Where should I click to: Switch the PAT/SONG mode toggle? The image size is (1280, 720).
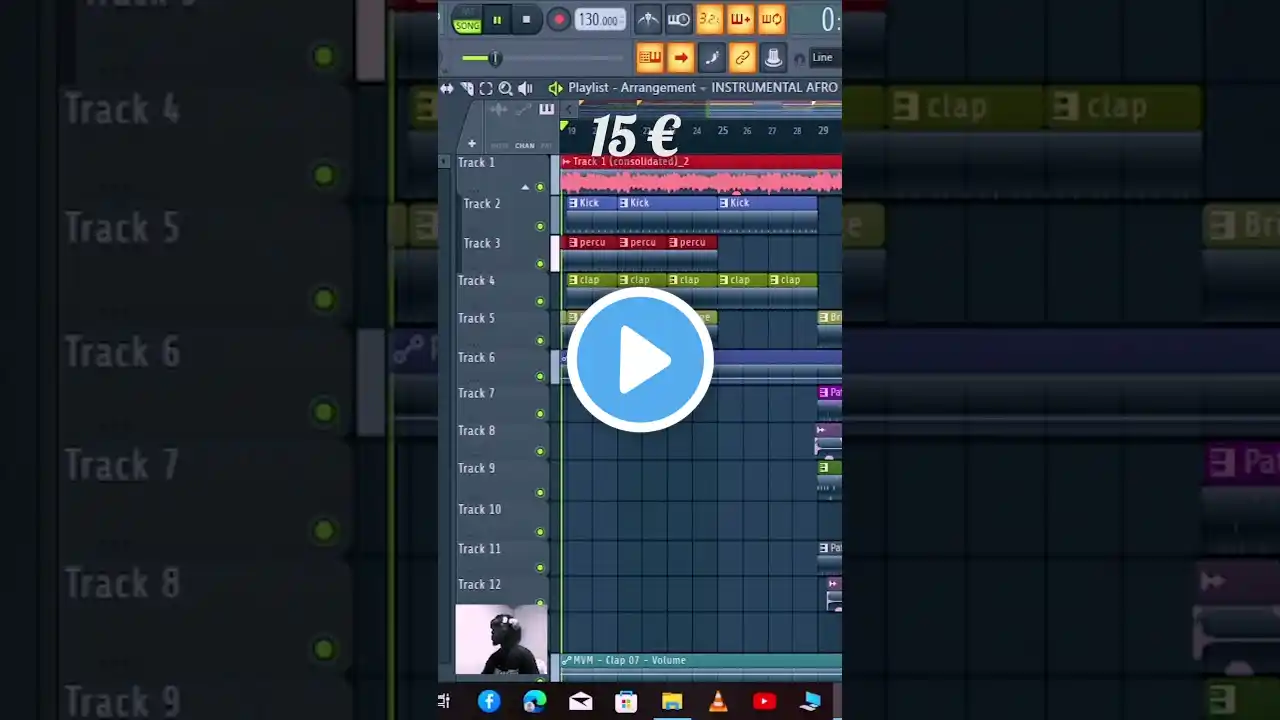(467, 19)
